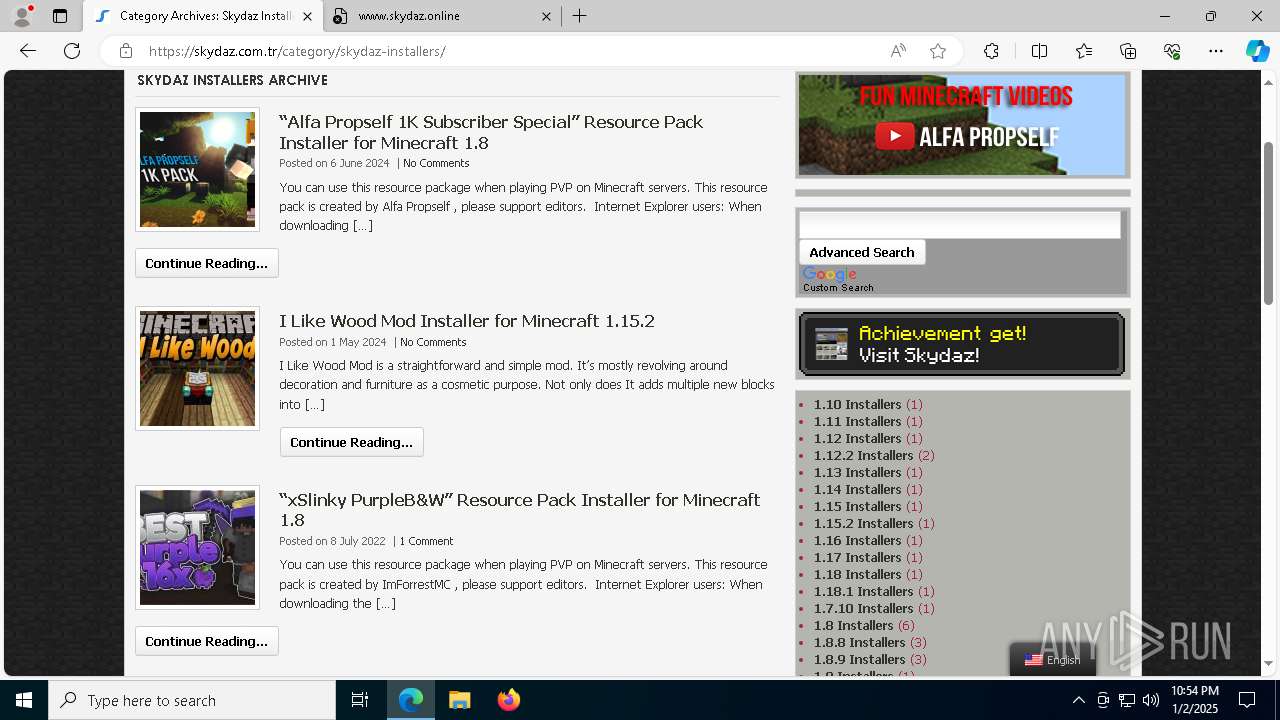Open Microsoft Edge from the taskbar
Screen dimensions: 1280x720
[411, 700]
